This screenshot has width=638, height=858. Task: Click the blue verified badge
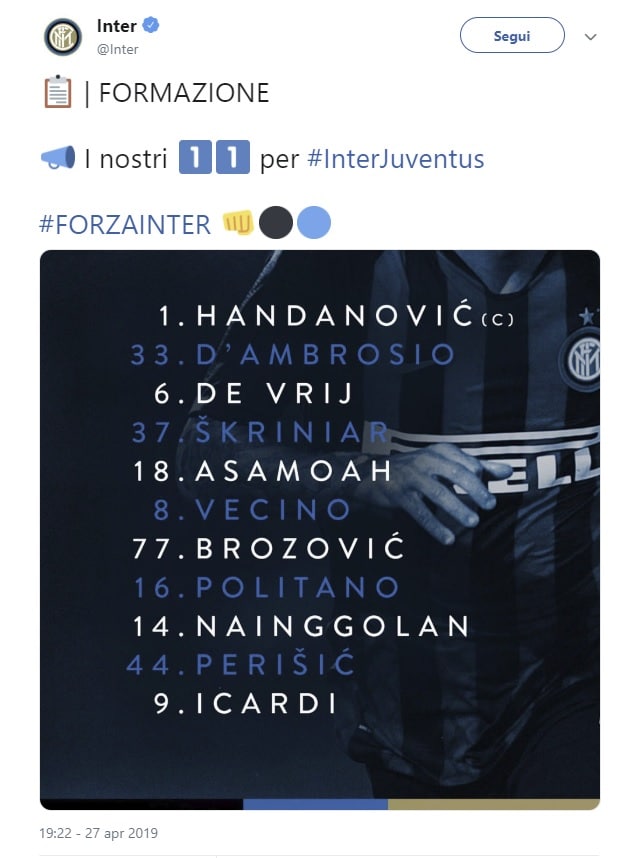coord(152,27)
